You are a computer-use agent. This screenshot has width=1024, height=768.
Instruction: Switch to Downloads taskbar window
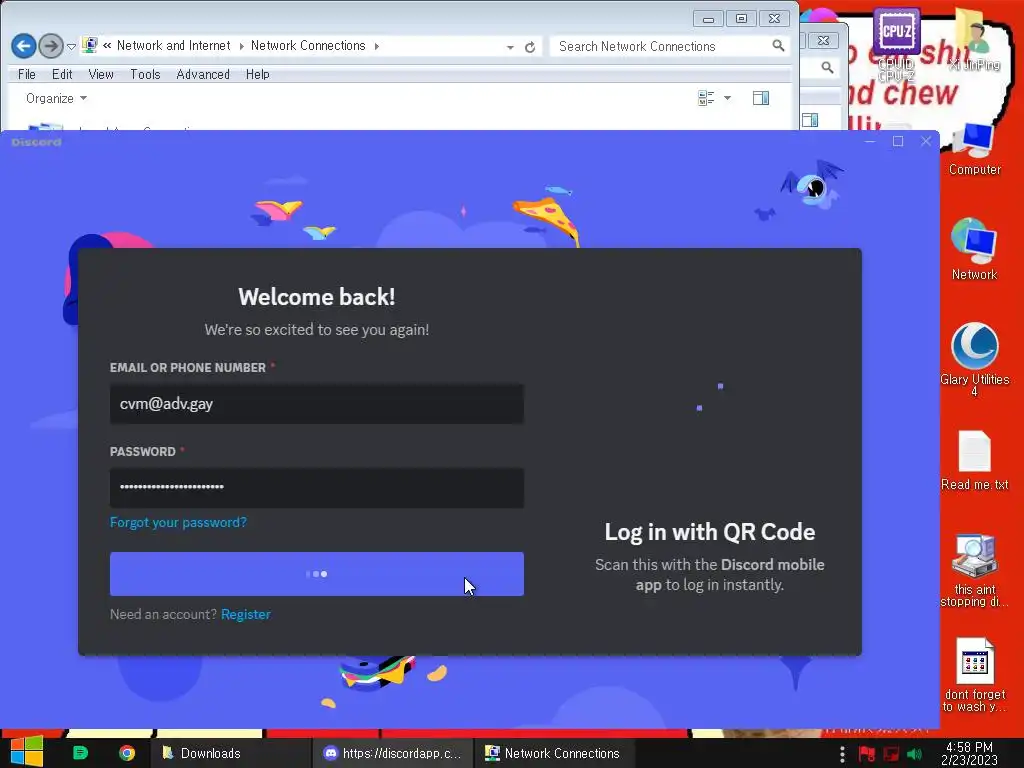click(230, 753)
